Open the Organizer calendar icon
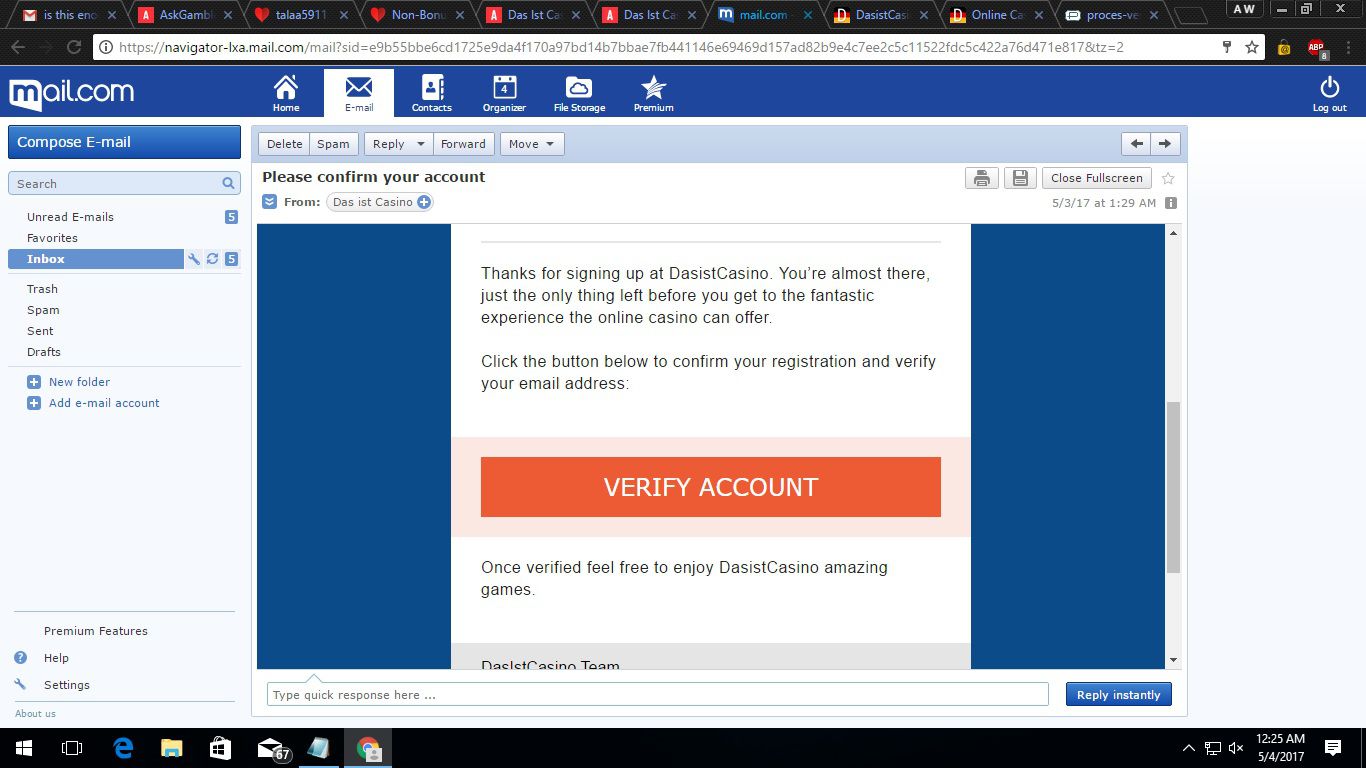This screenshot has width=1366, height=768. (504, 93)
